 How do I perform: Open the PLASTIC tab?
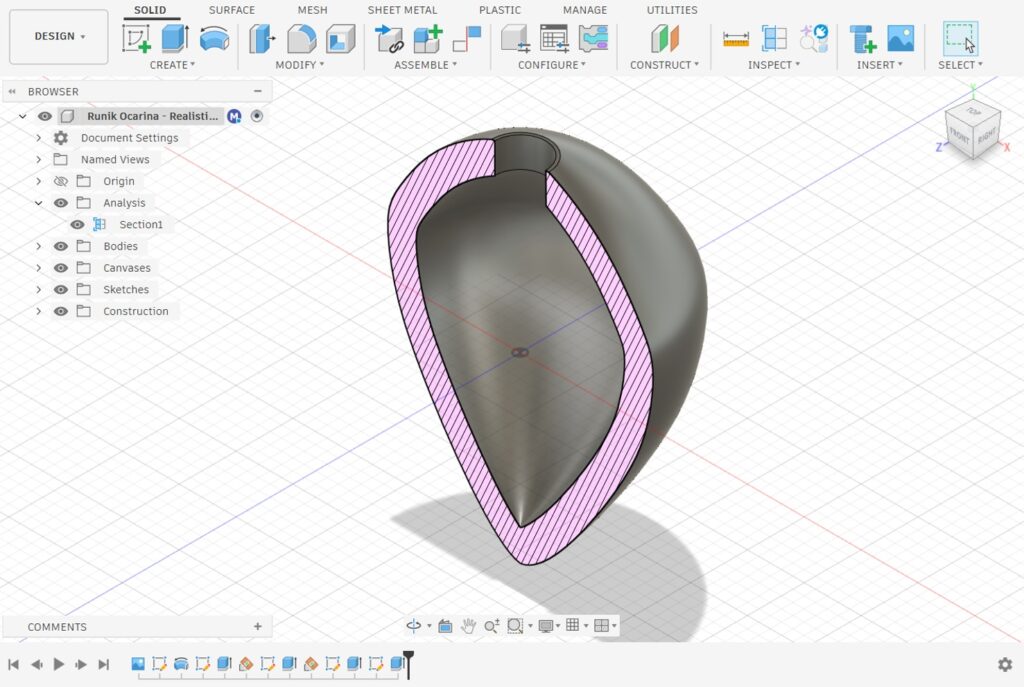[500, 10]
